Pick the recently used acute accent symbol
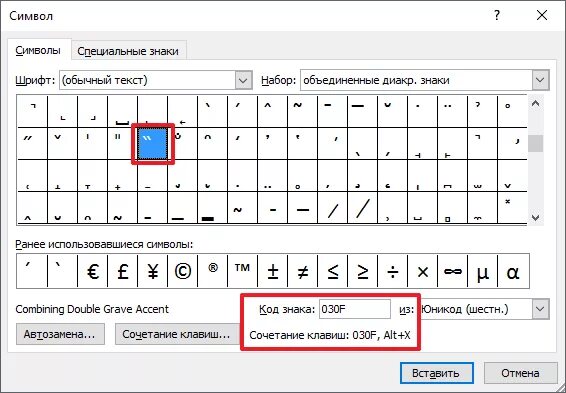Screen dimensions: 566x393 tap(32, 271)
